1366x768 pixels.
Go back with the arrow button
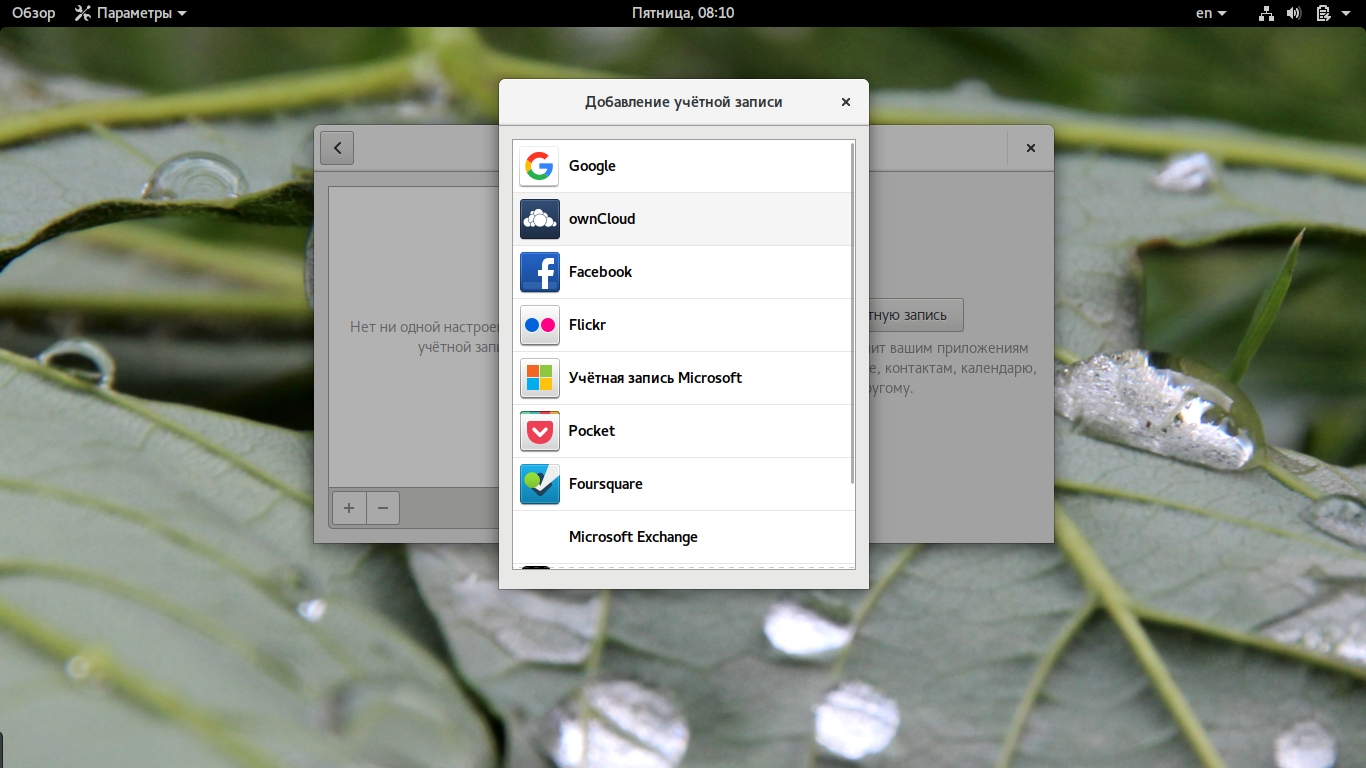[337, 148]
